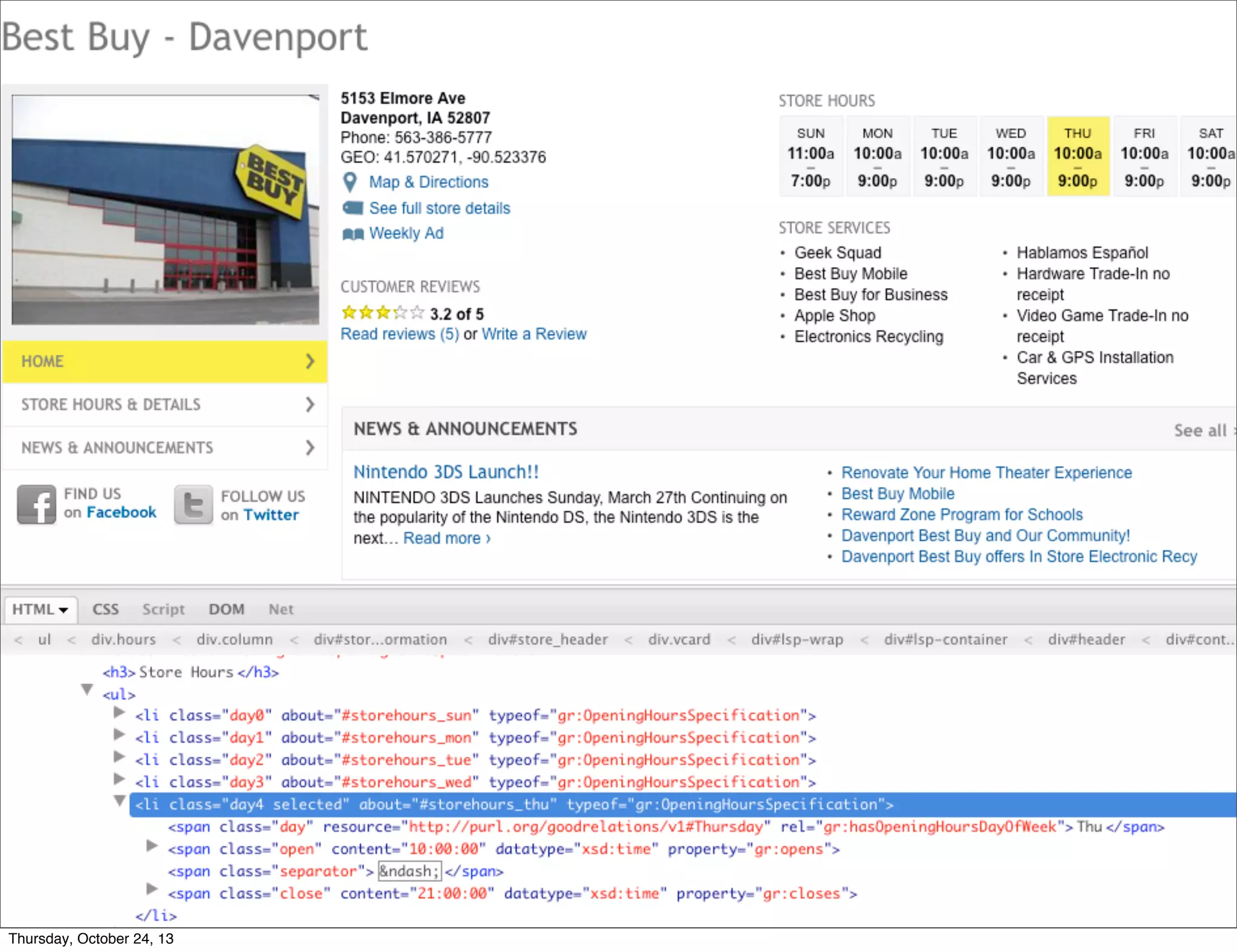
Task: Expand the day0 storehours_sun list node
Action: tap(120, 713)
